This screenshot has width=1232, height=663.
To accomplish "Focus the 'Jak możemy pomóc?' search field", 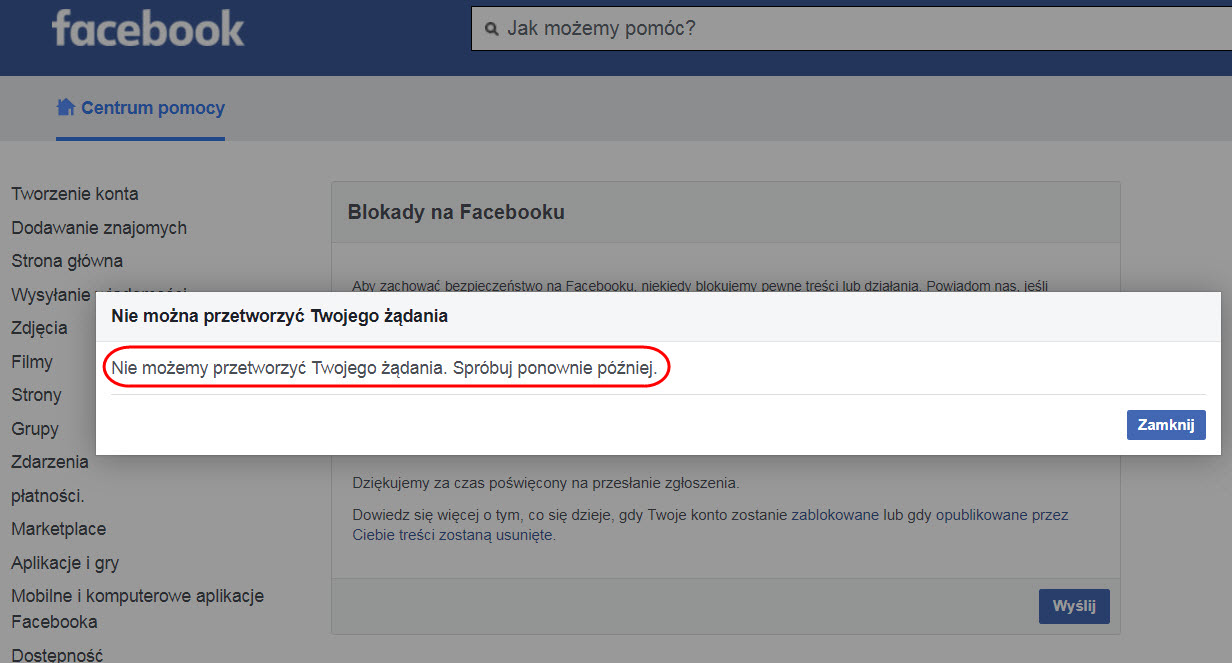I will pos(850,28).
